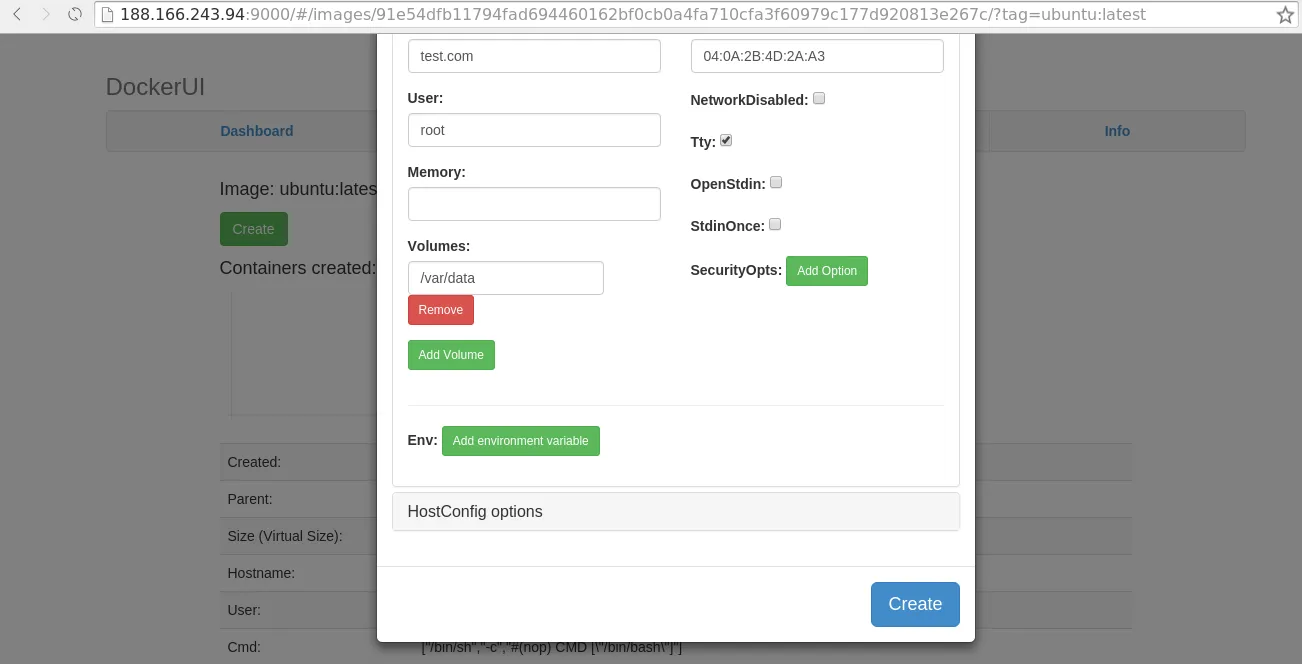Enable the OpenStdin checkbox
The width and height of the screenshot is (1302, 664).
pos(776,182)
